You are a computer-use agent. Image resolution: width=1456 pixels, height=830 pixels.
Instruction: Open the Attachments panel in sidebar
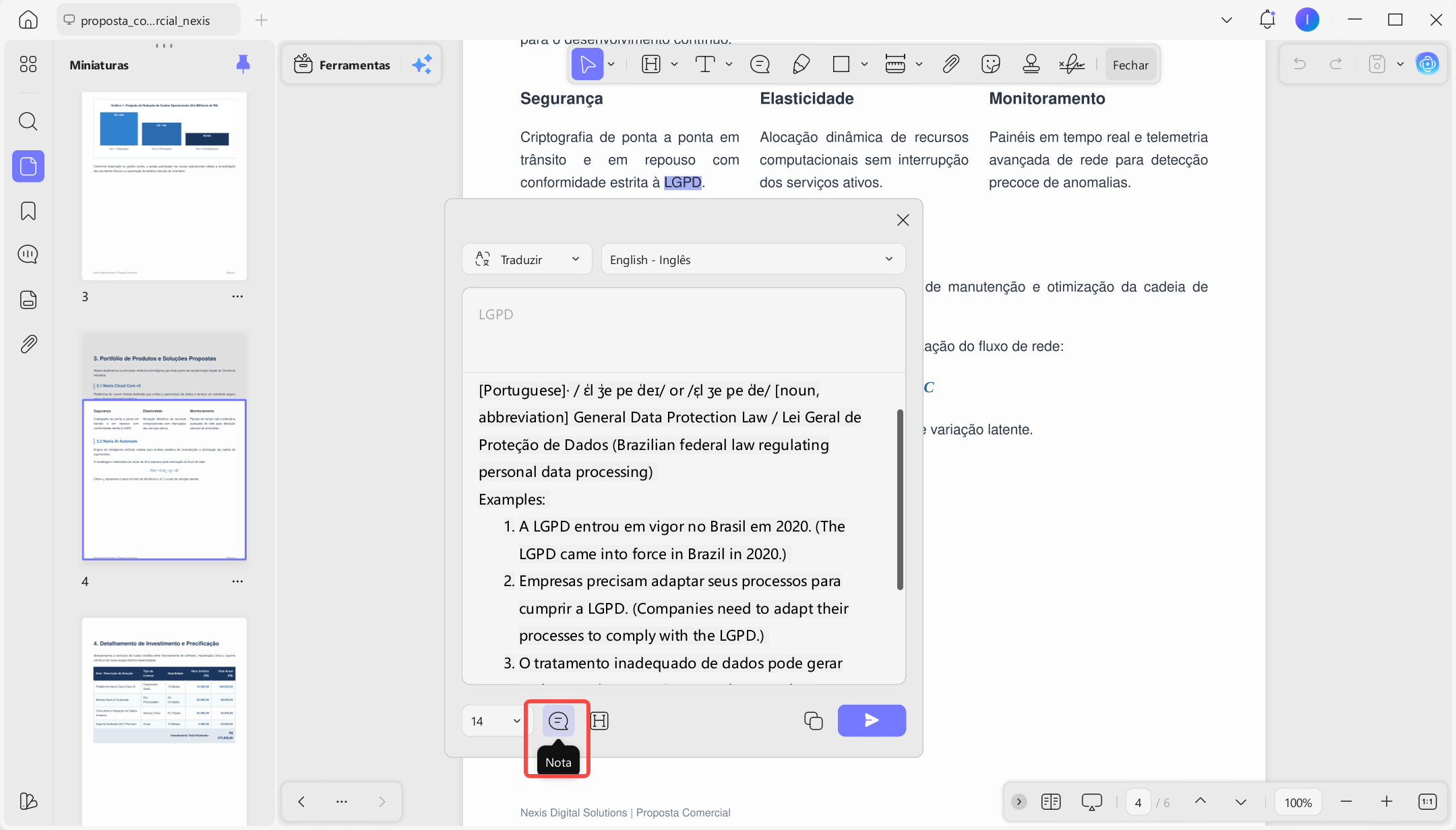pos(28,344)
